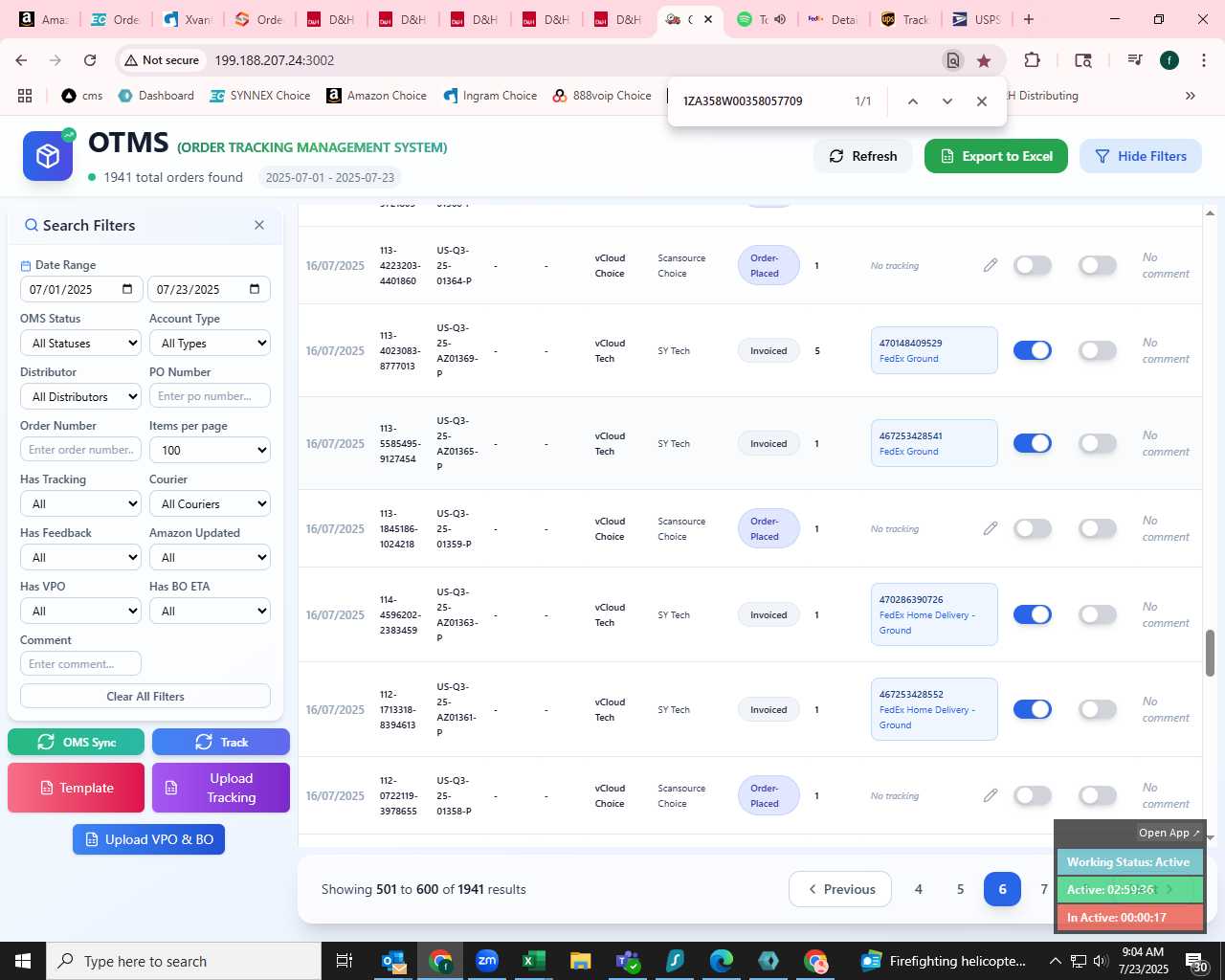Disable first switch for tracking 467253428552

(1033, 709)
